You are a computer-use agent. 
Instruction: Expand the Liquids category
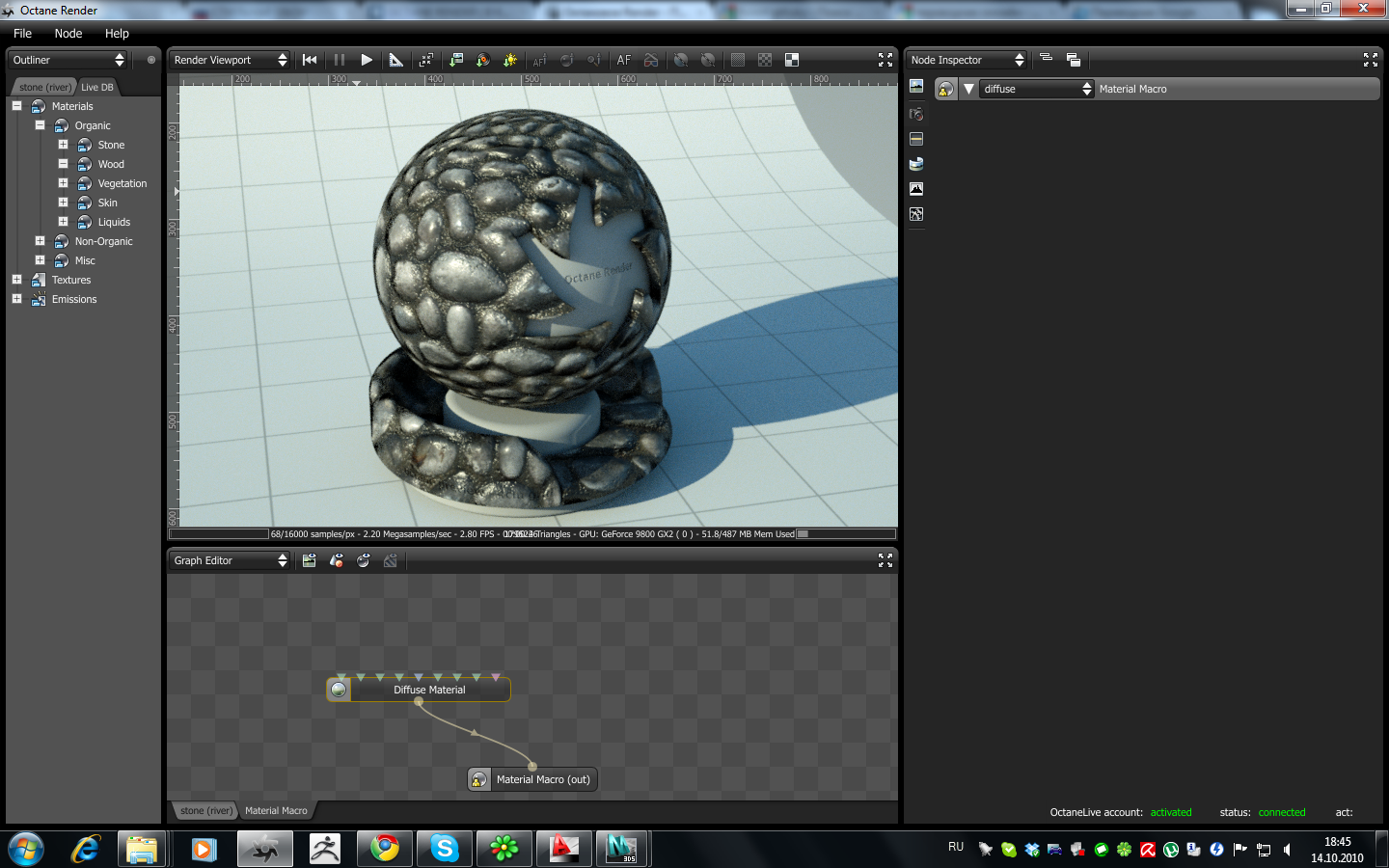point(63,222)
